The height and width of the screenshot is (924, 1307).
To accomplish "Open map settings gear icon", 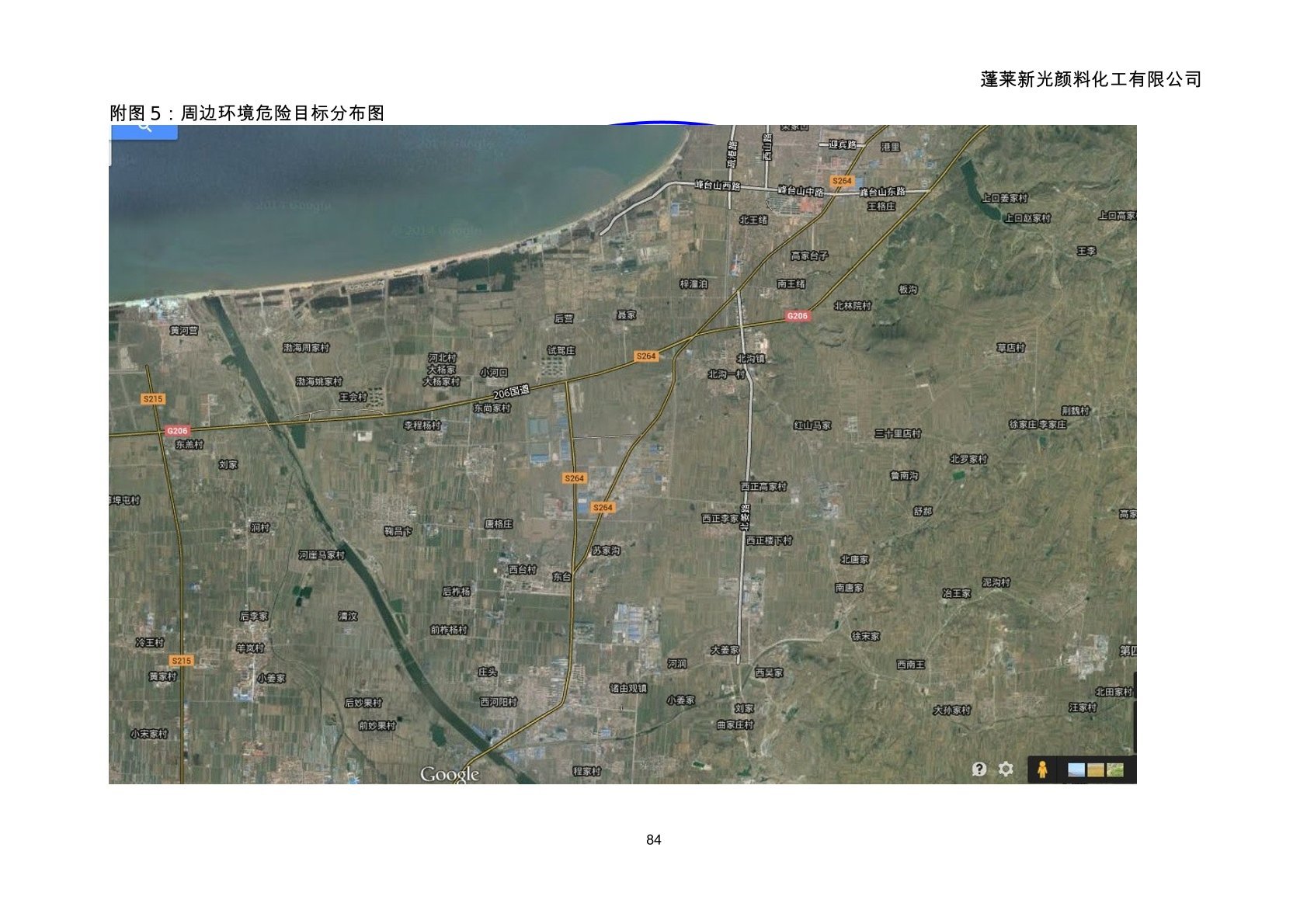I will [1006, 769].
